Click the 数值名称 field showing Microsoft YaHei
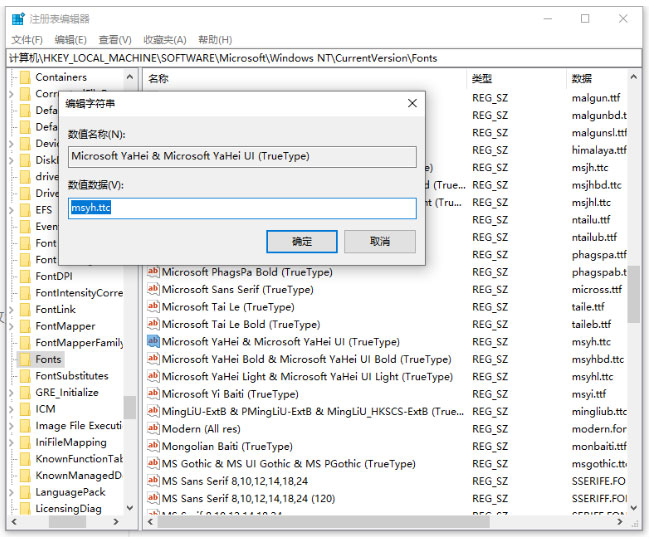This screenshot has width=650, height=539. point(242,156)
